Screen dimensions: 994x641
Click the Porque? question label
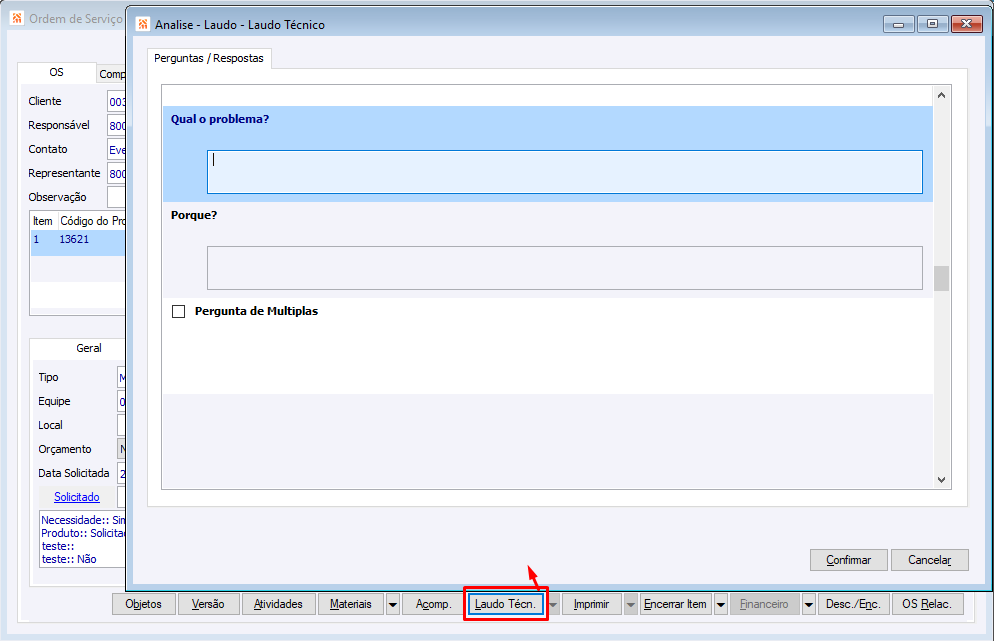tap(194, 216)
